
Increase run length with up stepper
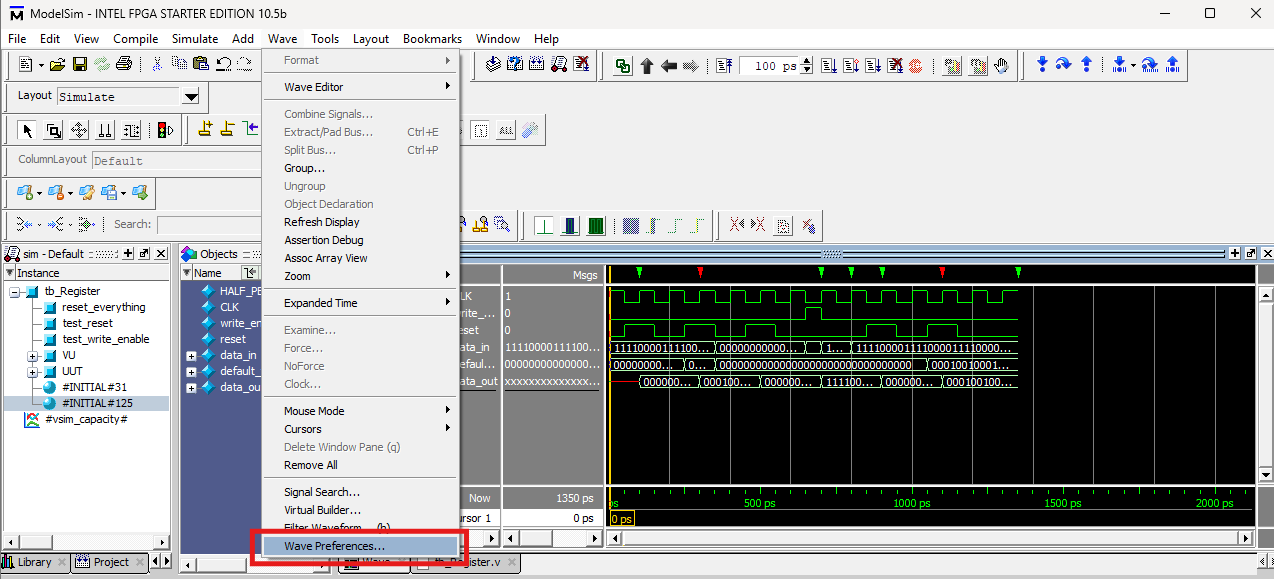click(805, 62)
